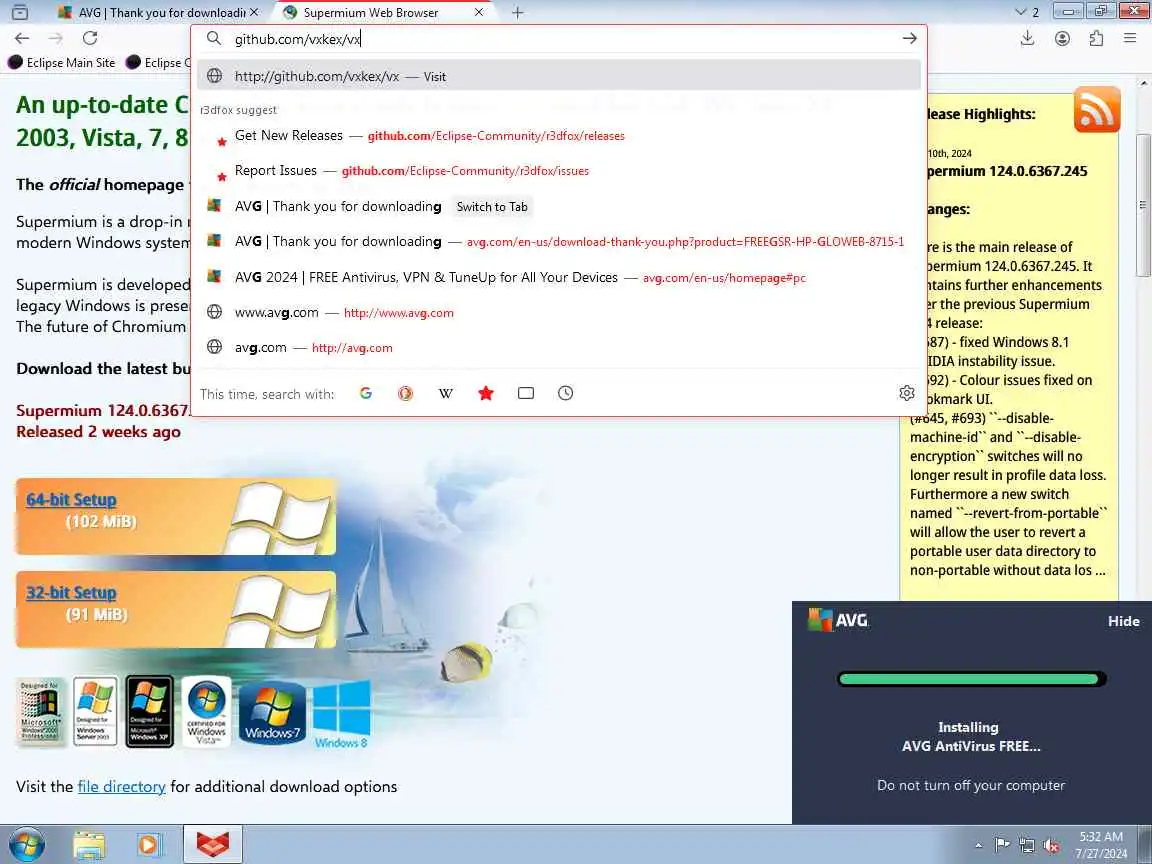
Task: Open the tab list icon at top-left
Action: pyautogui.click(x=20, y=12)
